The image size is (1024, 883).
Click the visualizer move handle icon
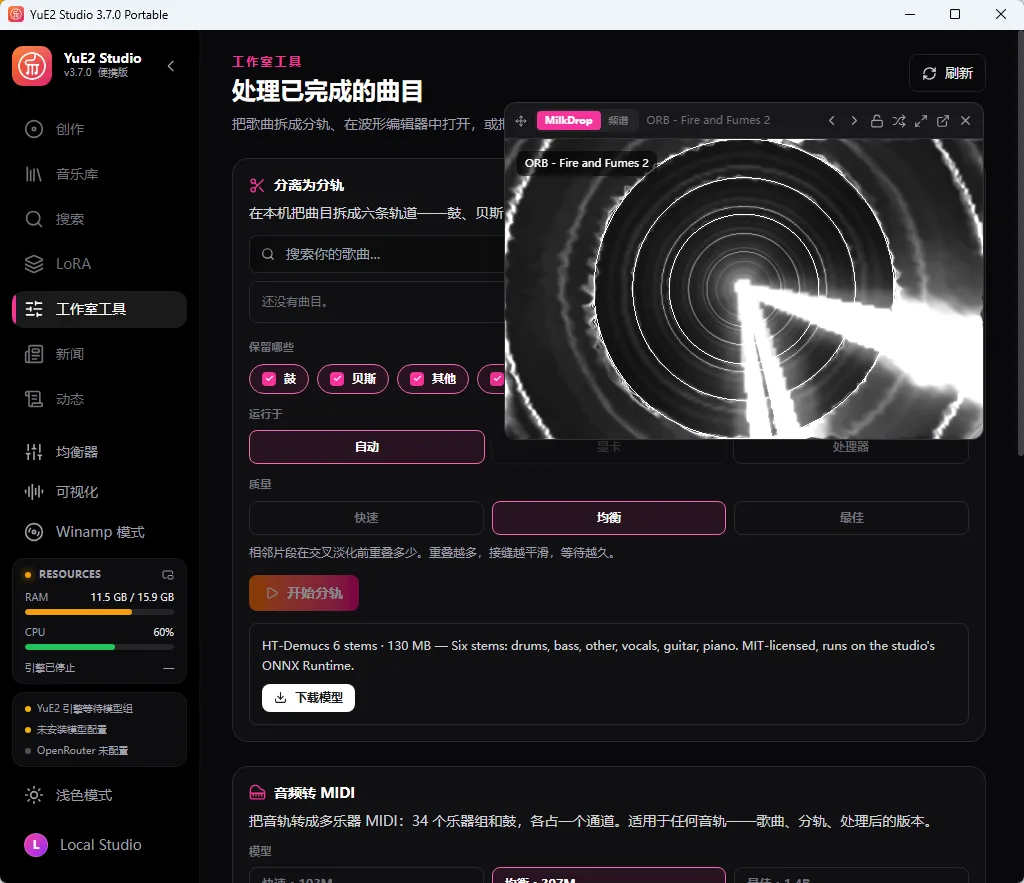[x=521, y=121]
